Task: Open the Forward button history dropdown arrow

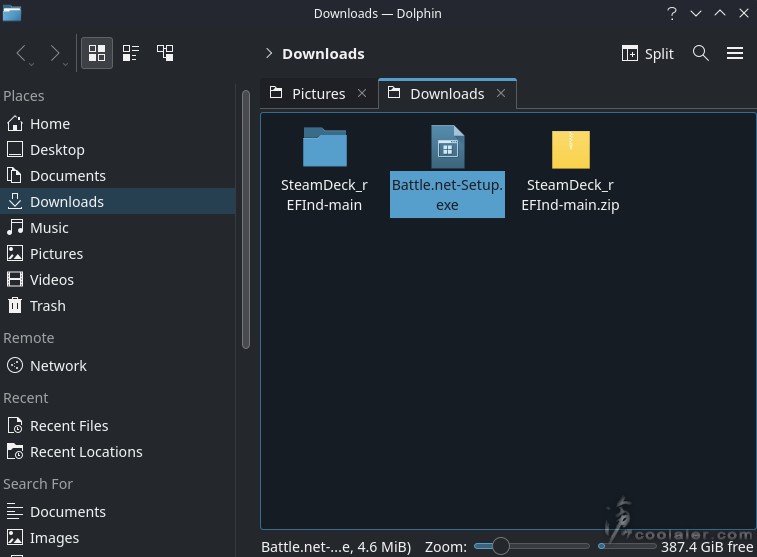Action: pos(65,64)
